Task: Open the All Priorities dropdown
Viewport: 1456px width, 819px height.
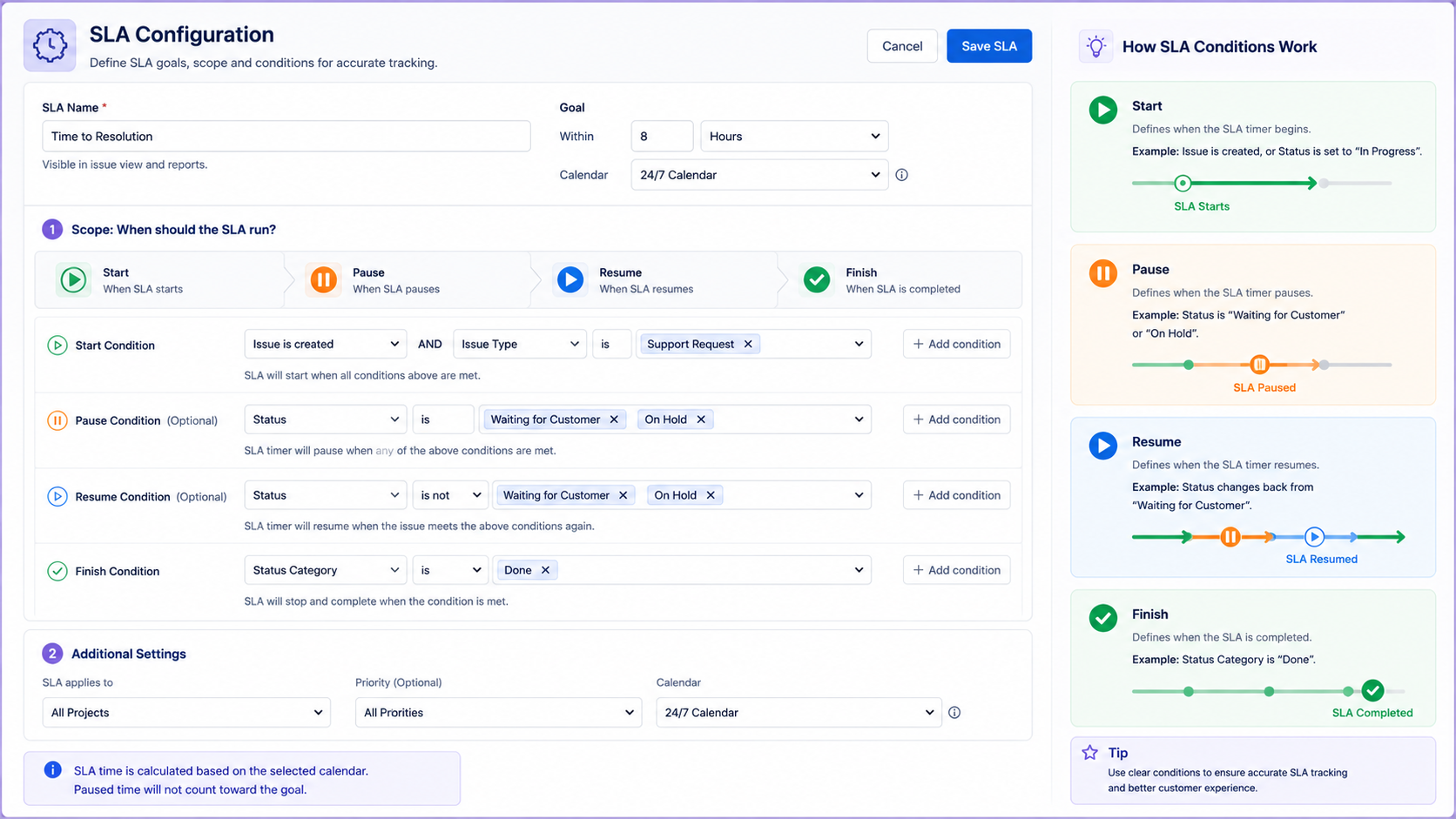Action: pyautogui.click(x=499, y=713)
